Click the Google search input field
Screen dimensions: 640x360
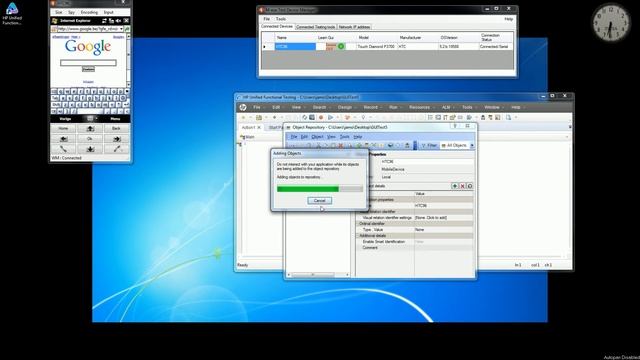[x=88, y=62]
